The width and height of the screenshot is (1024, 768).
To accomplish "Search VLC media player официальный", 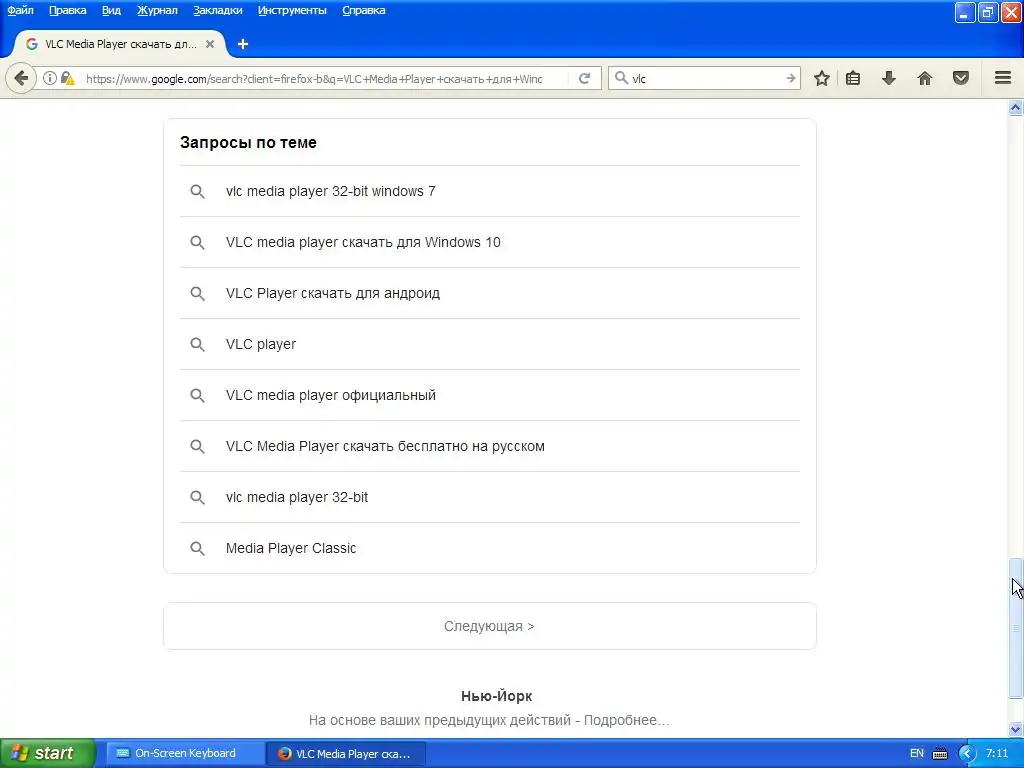I will coord(490,395).
